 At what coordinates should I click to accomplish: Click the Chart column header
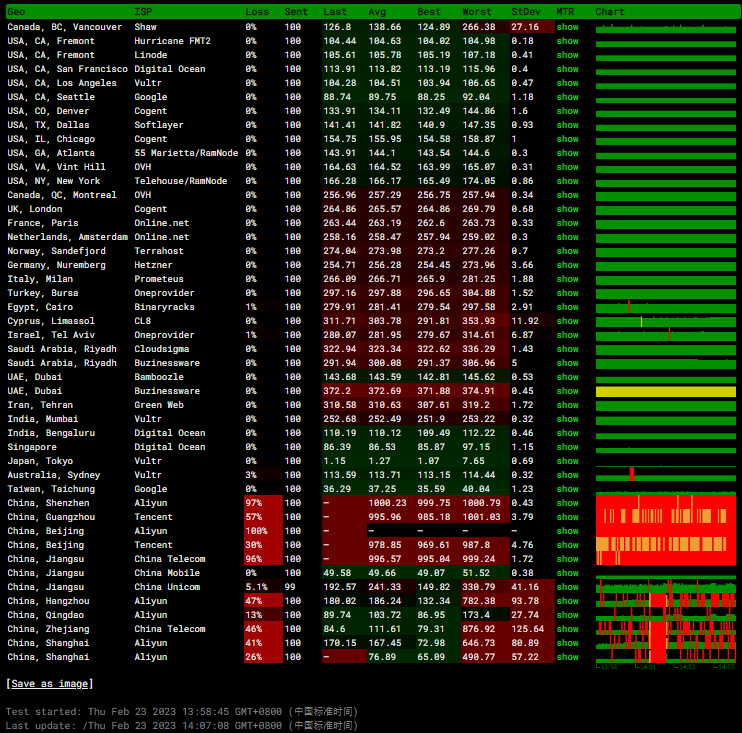(610, 12)
